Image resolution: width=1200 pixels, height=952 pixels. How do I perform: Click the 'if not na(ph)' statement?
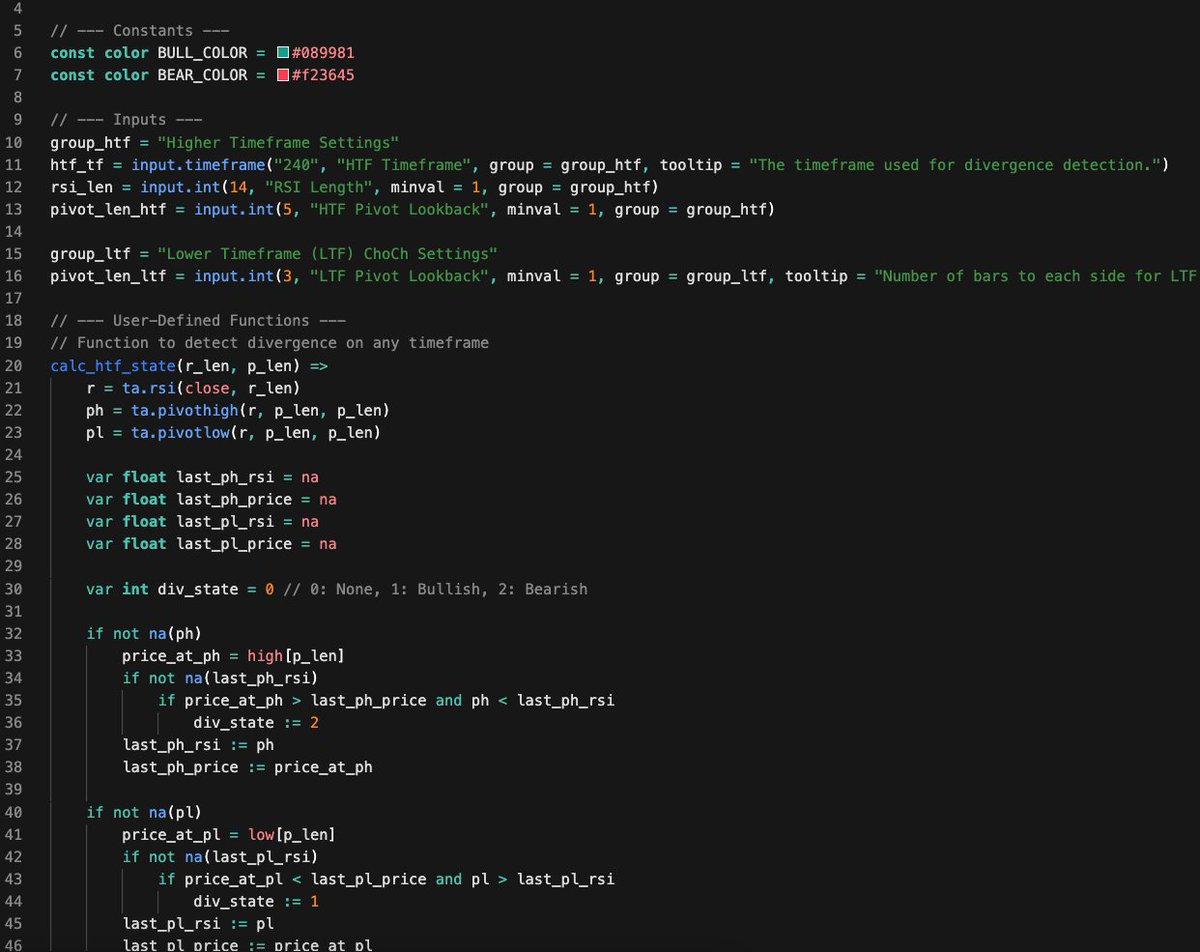coord(145,633)
